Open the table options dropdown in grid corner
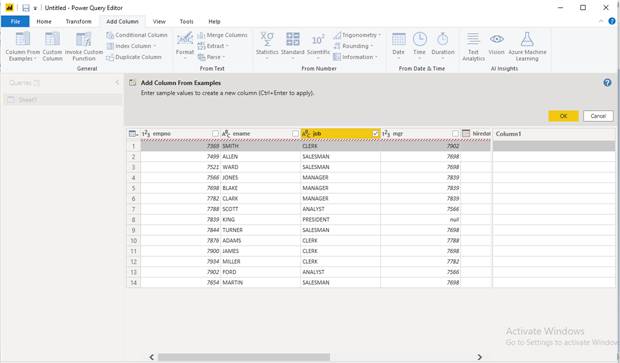This screenshot has height=363, width=620. pos(133,134)
